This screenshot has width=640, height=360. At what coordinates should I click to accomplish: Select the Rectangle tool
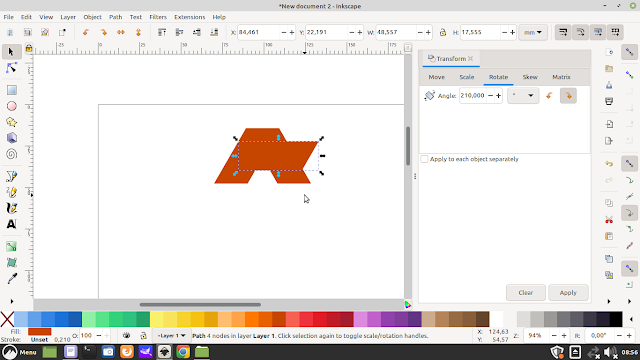pyautogui.click(x=11, y=90)
